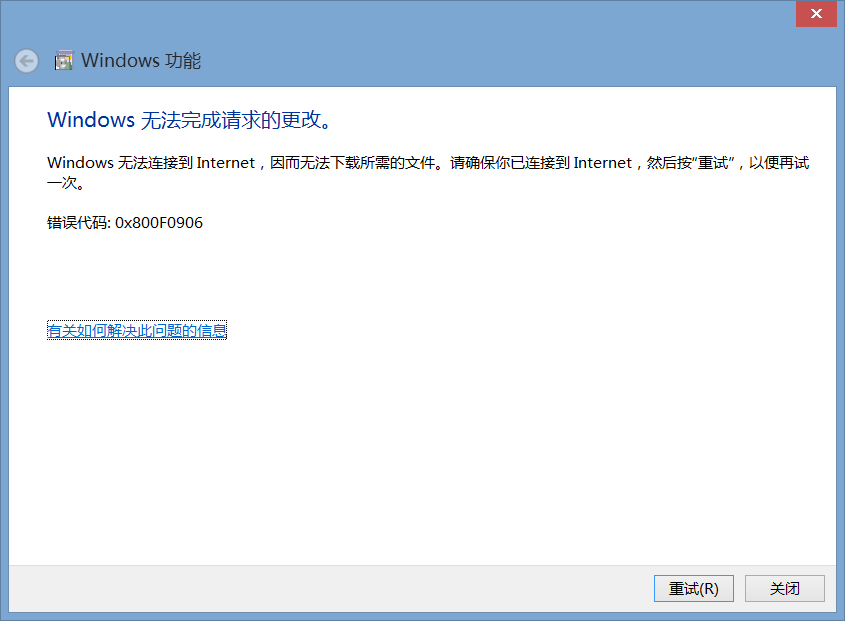Click error code text 0x800F0906
Screen dimensions: 845x621
coord(159,223)
